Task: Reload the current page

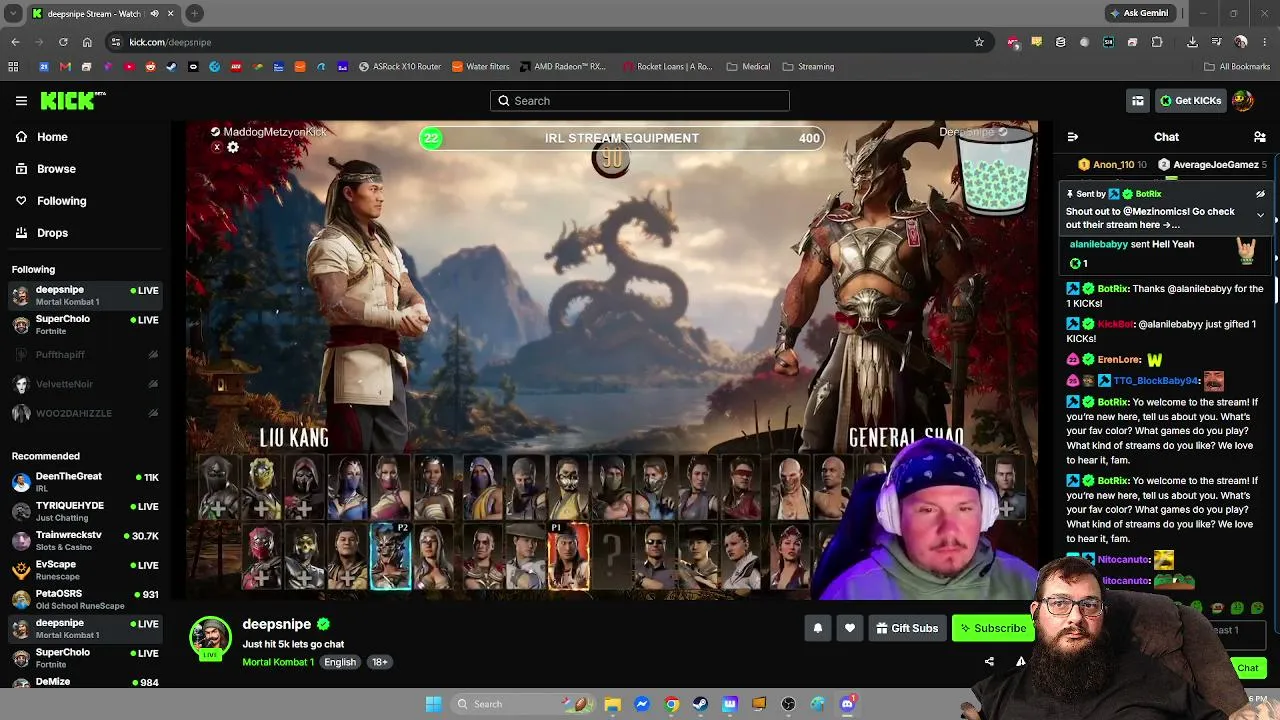Action: click(x=63, y=42)
